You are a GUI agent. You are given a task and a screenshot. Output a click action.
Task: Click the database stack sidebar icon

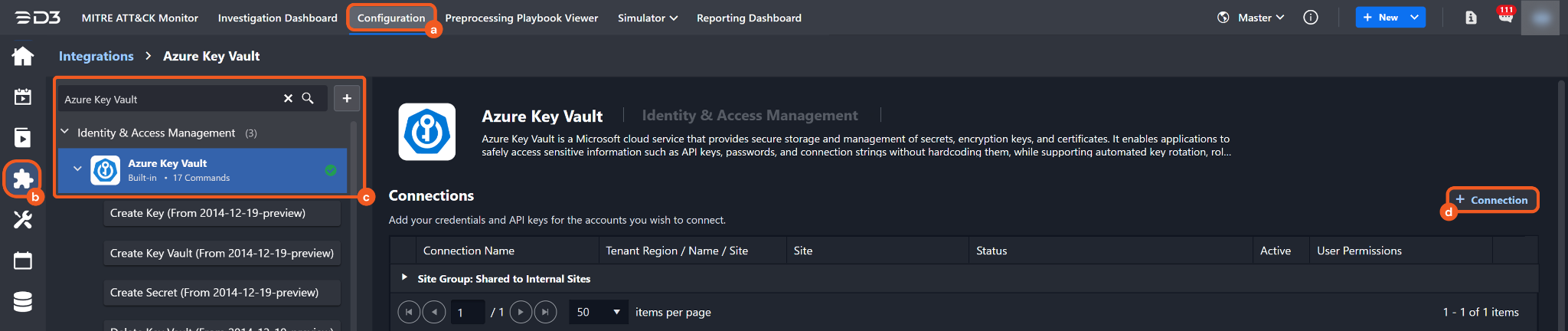point(23,302)
